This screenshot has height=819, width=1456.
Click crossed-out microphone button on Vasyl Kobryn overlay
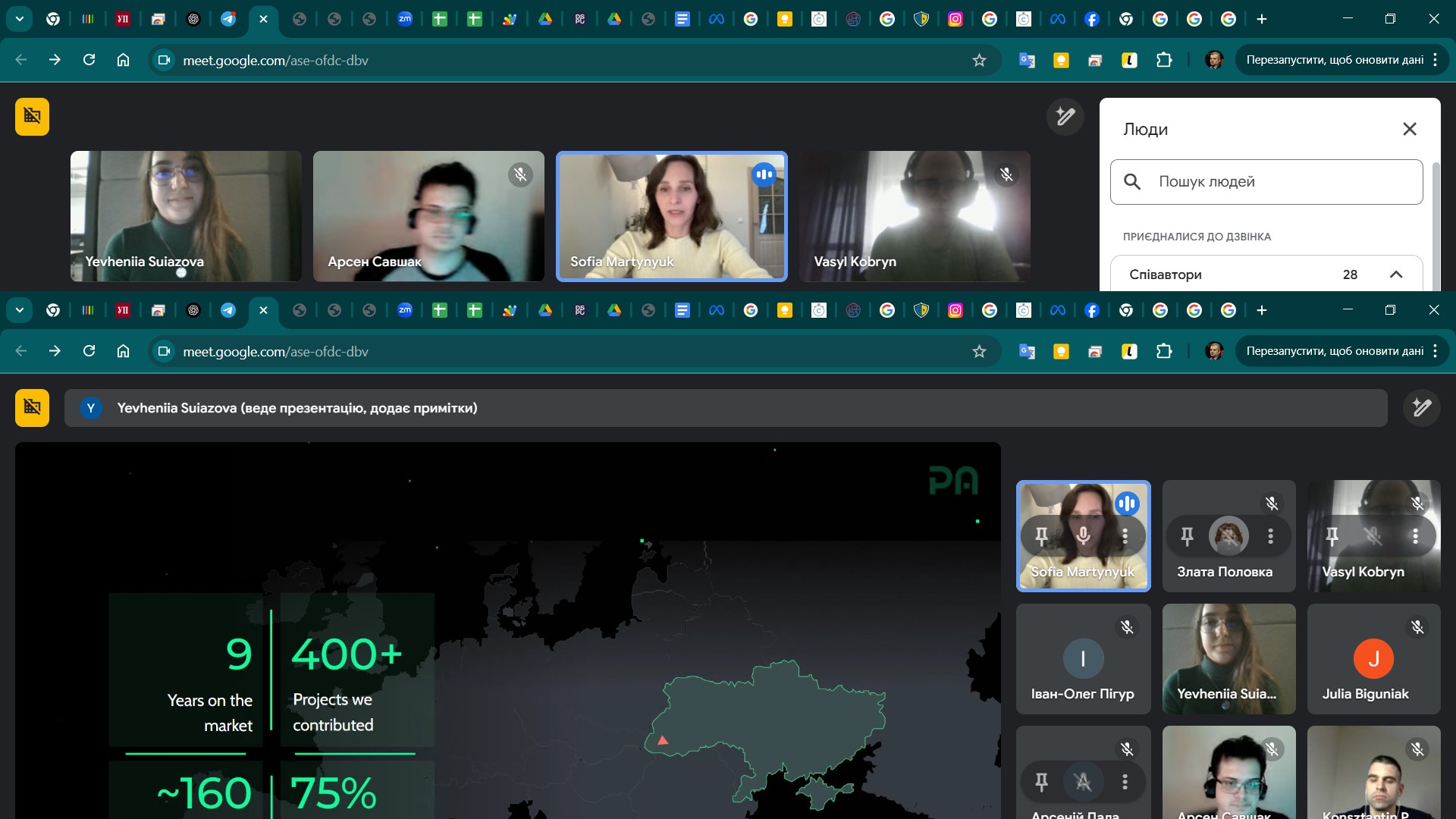point(1373,536)
